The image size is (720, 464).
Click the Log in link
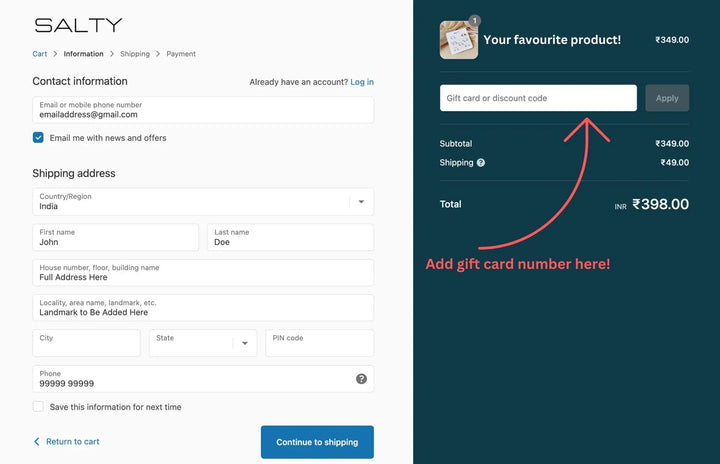pyautogui.click(x=362, y=82)
